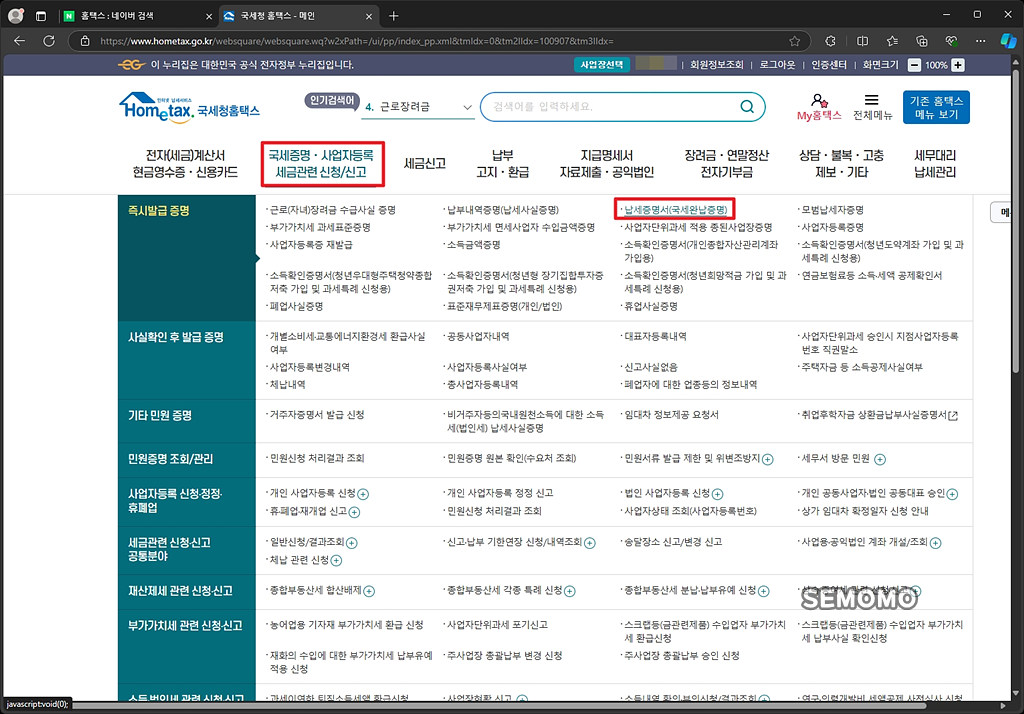Open Copilot sidebar icon

click(x=1008, y=41)
